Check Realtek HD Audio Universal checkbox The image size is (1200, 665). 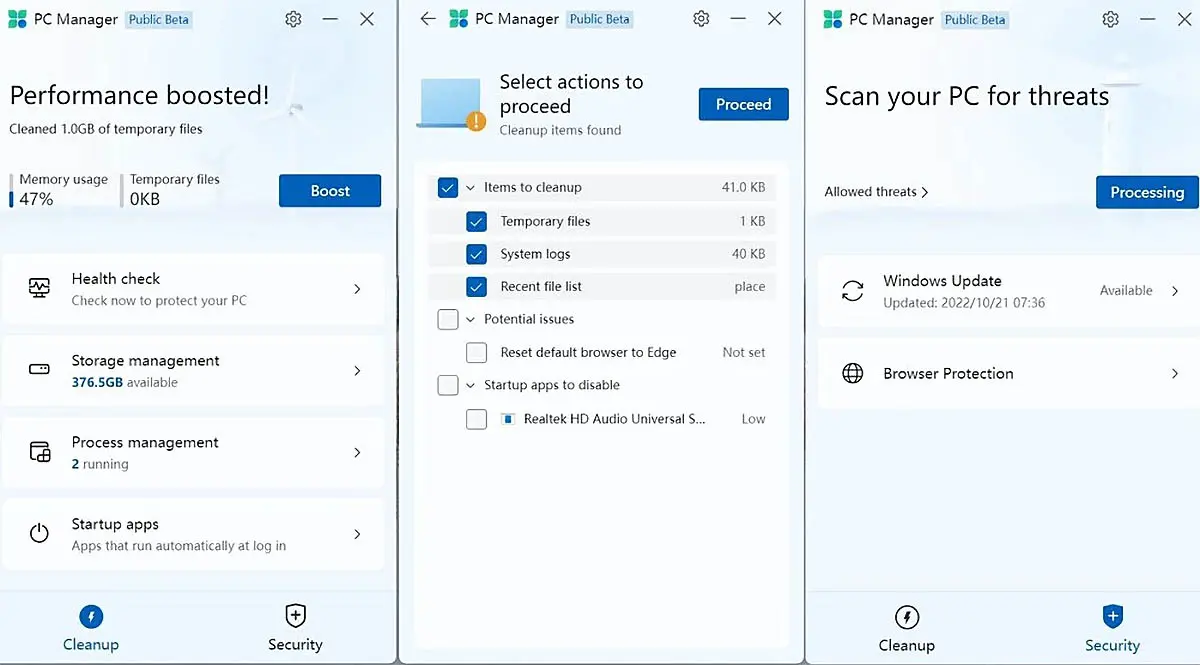[477, 419]
